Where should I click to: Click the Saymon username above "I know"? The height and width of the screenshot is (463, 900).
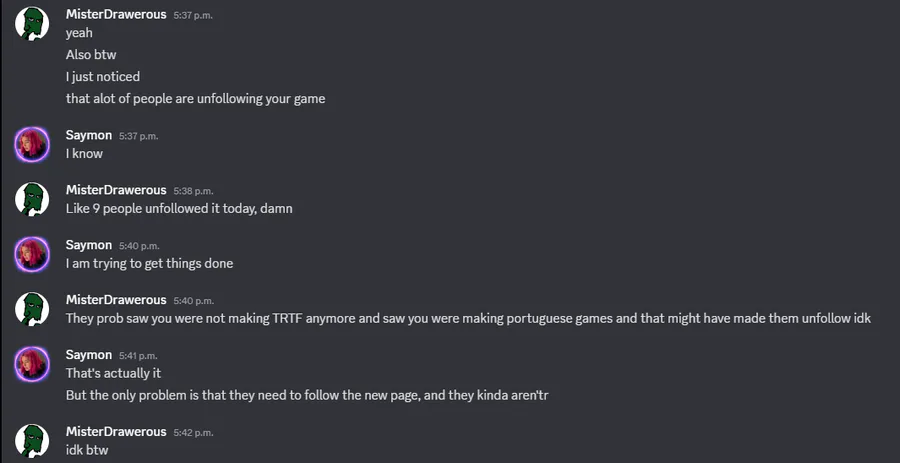pos(89,135)
